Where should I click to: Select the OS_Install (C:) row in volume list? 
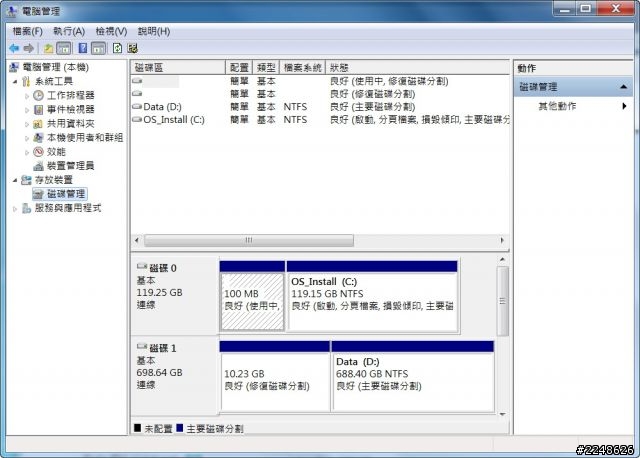click(320, 120)
